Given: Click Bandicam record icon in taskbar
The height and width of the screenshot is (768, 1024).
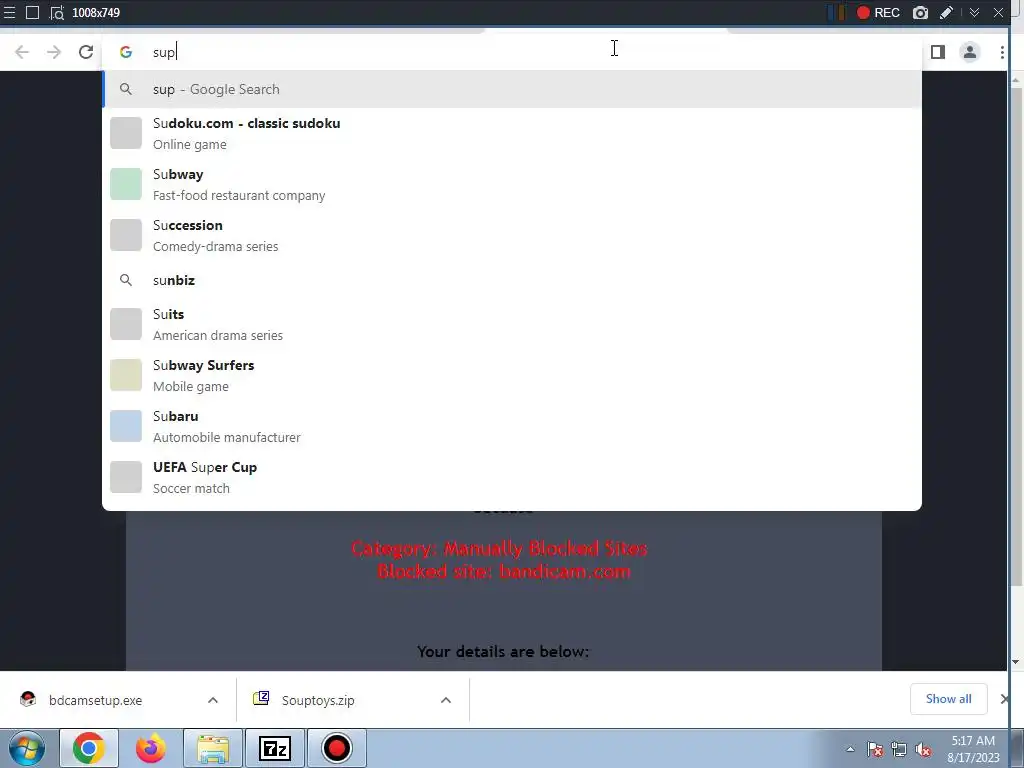Looking at the screenshot, I should pyautogui.click(x=337, y=748).
